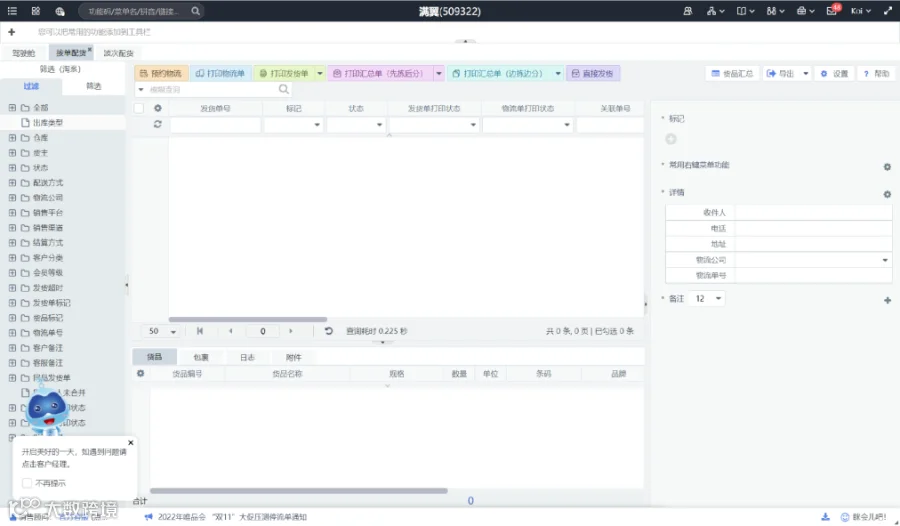Open the 导出 dropdown arrow
Screen dimensions: 900x526
(805, 74)
